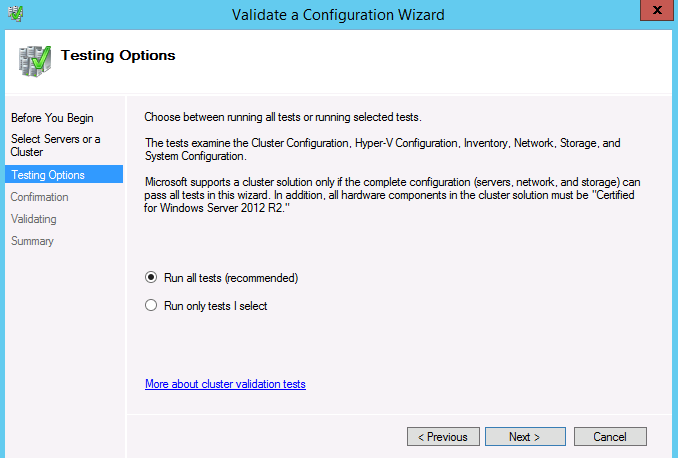The image size is (678, 458).
Task: Open the Select Servers or a Cluster step
Action: click(55, 145)
